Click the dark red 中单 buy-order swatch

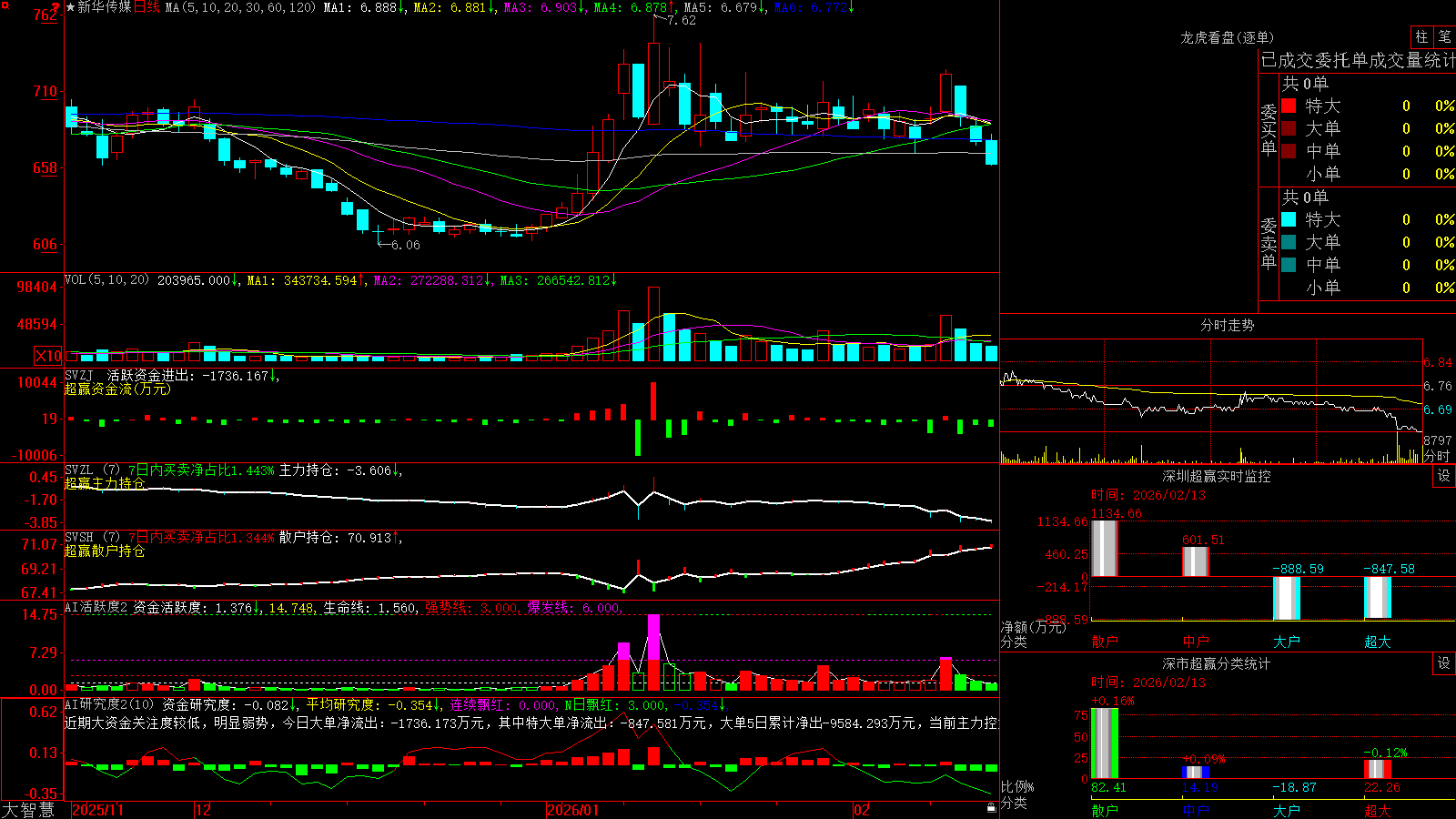[x=1289, y=151]
